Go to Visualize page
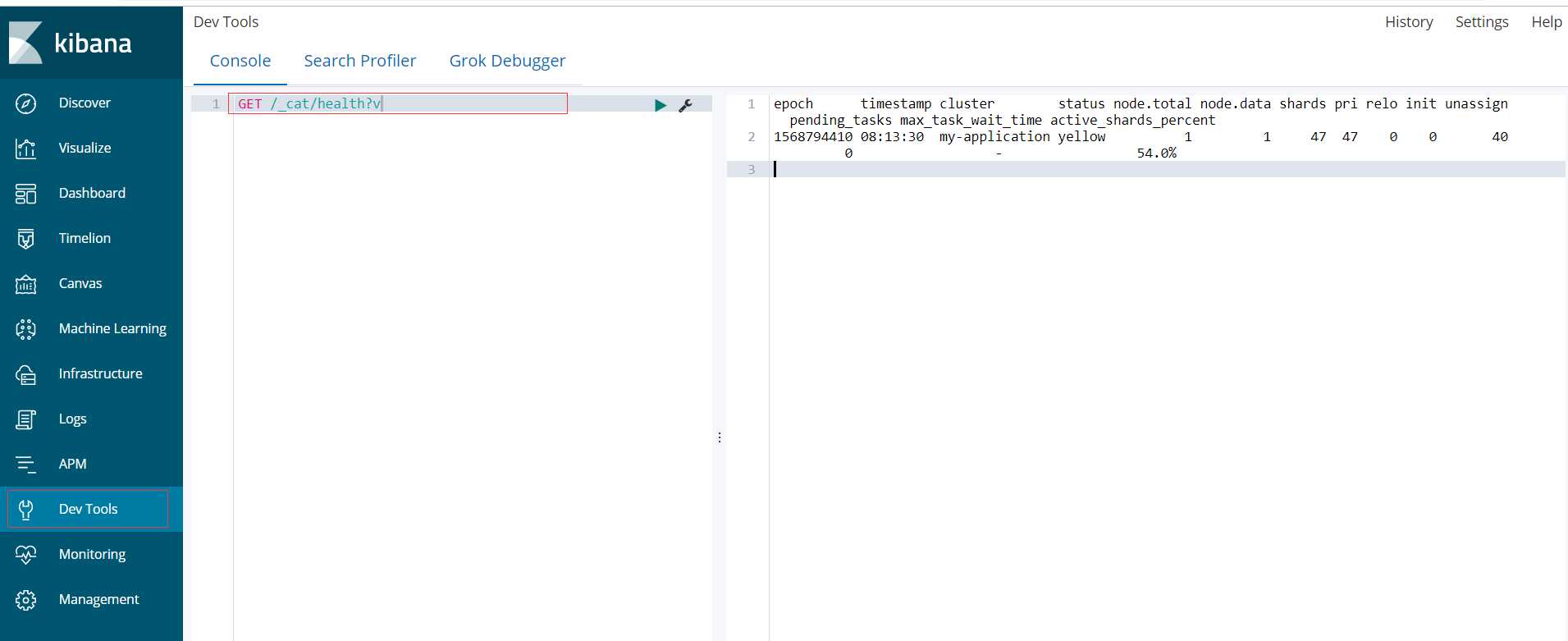 (85, 148)
